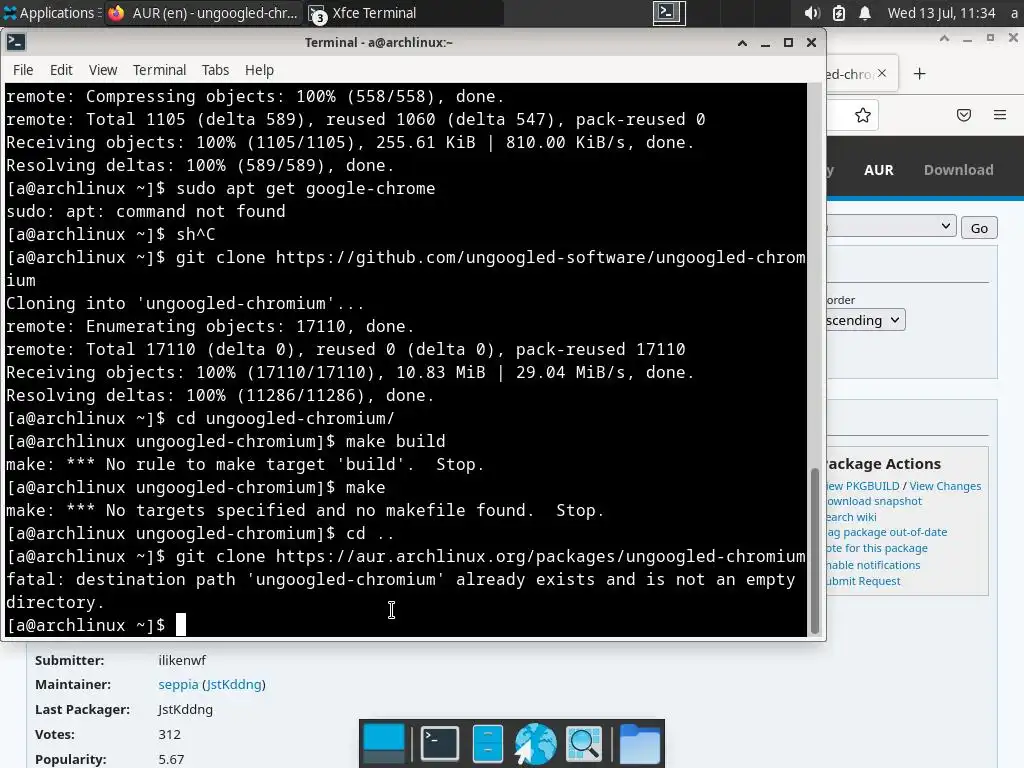The image size is (1024, 768).
Task: Open the terminal Help menu
Action: [x=259, y=70]
